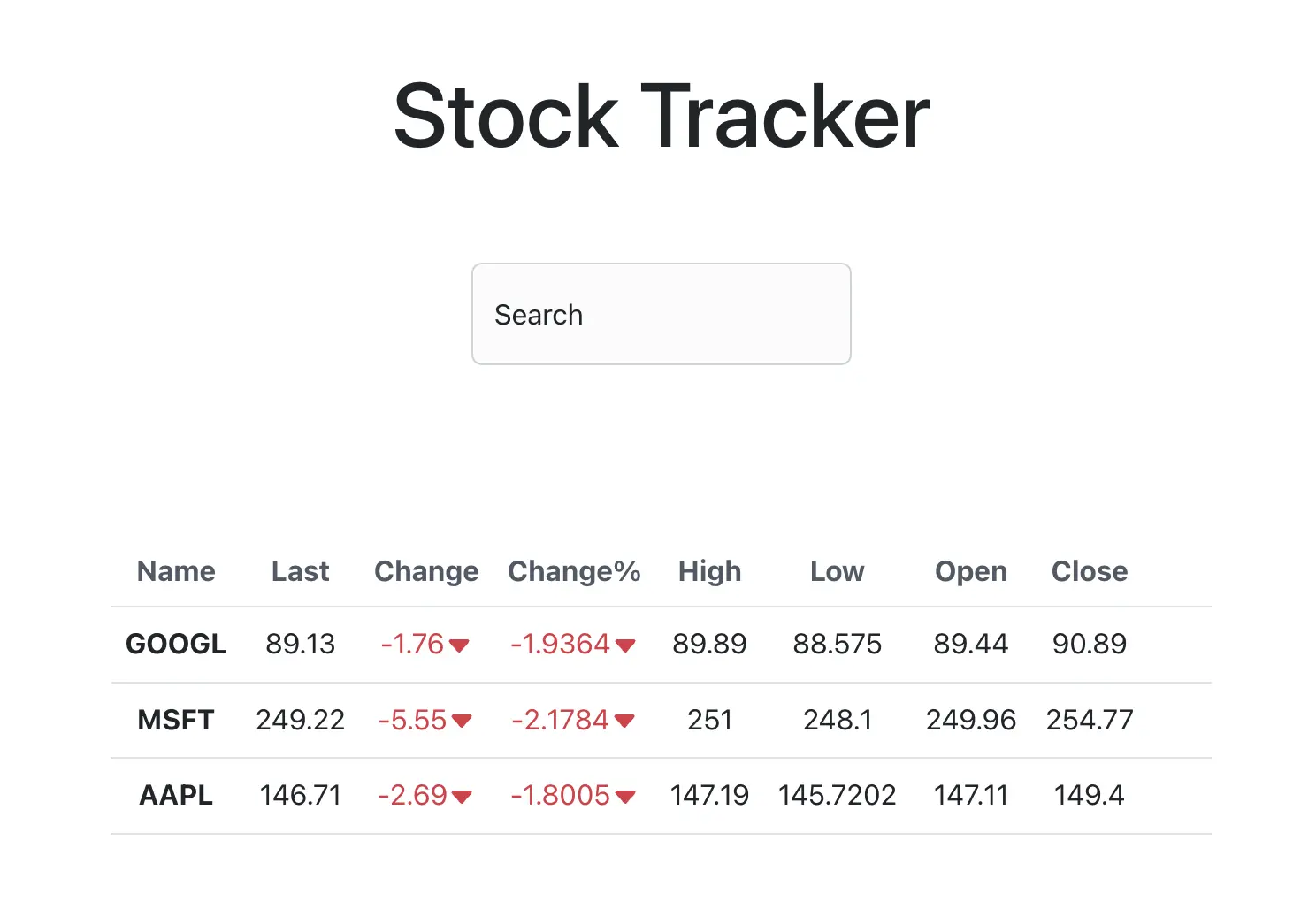Click the down arrow beside GOOGL change -1.76
The image size is (1316, 909).
click(x=459, y=645)
